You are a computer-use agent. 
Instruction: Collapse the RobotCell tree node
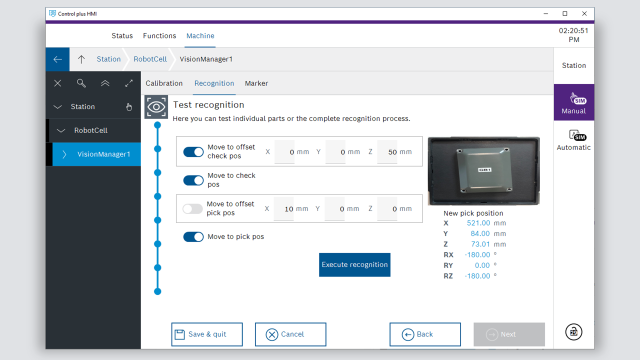point(61,131)
